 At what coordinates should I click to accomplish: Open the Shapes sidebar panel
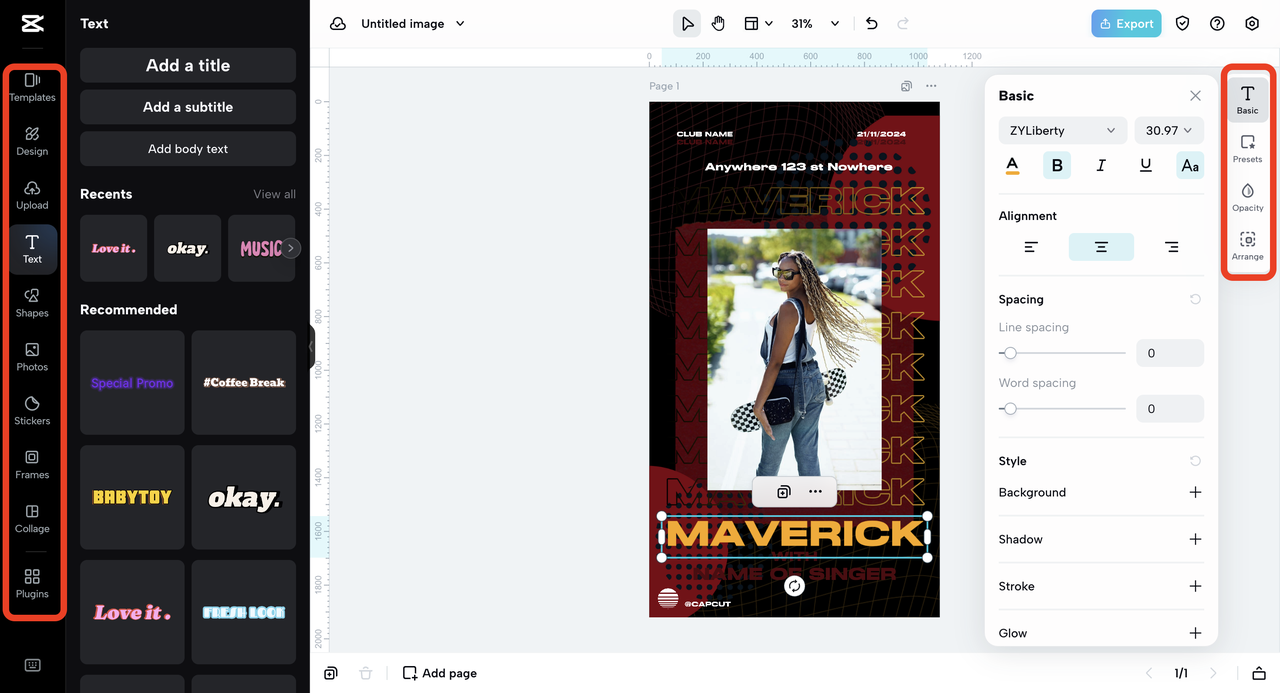(x=32, y=303)
